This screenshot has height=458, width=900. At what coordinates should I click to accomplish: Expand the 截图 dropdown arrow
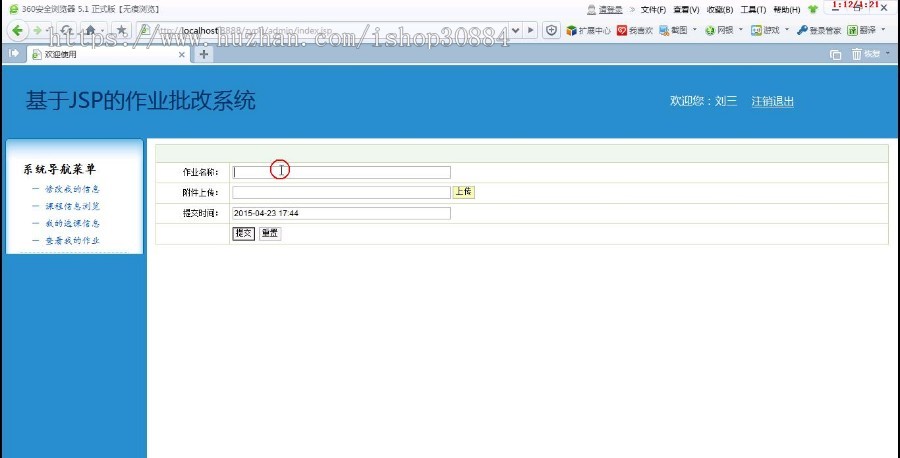[x=695, y=29]
